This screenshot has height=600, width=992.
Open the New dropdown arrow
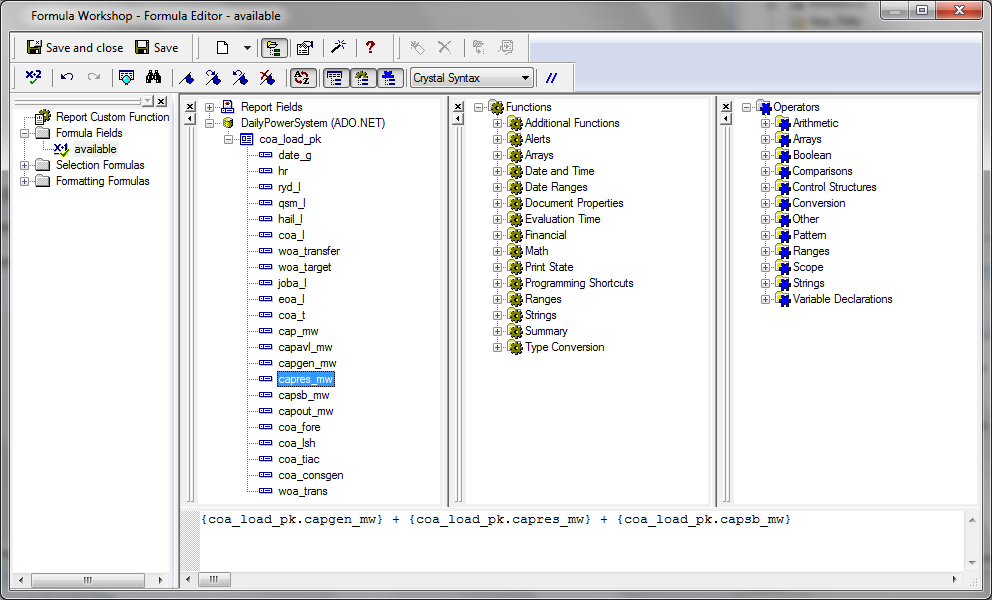point(247,47)
